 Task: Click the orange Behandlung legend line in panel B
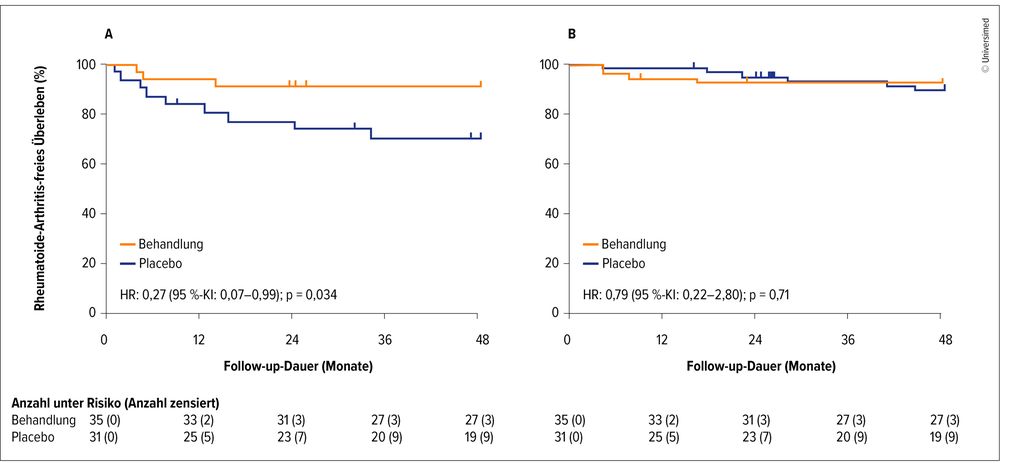pyautogui.click(x=591, y=243)
